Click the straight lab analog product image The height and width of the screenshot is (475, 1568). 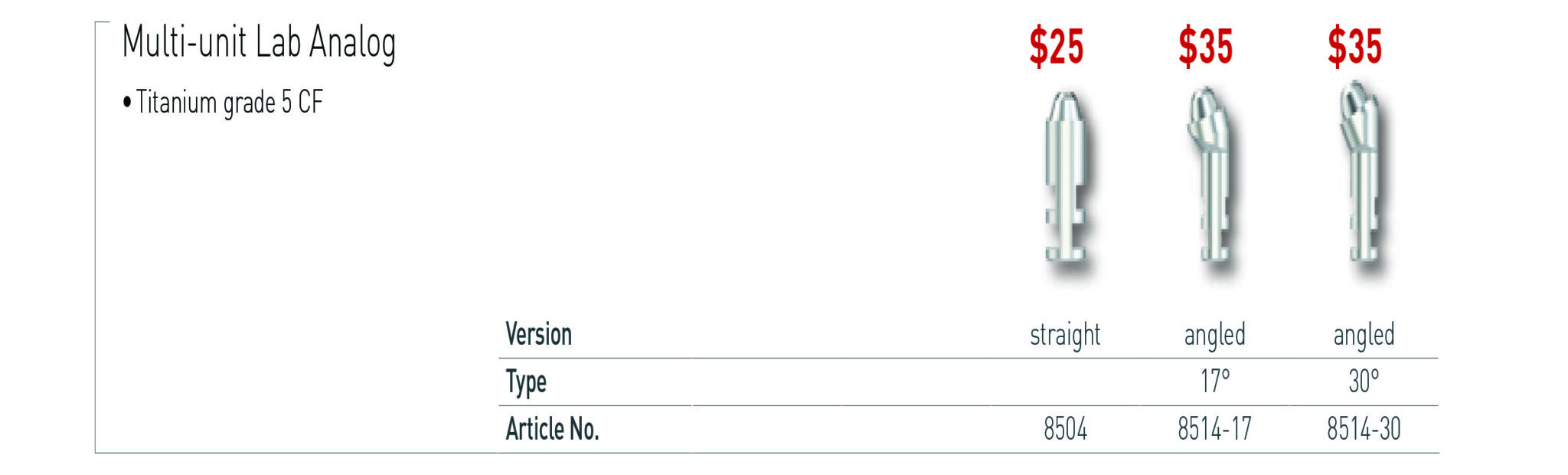click(1066, 182)
